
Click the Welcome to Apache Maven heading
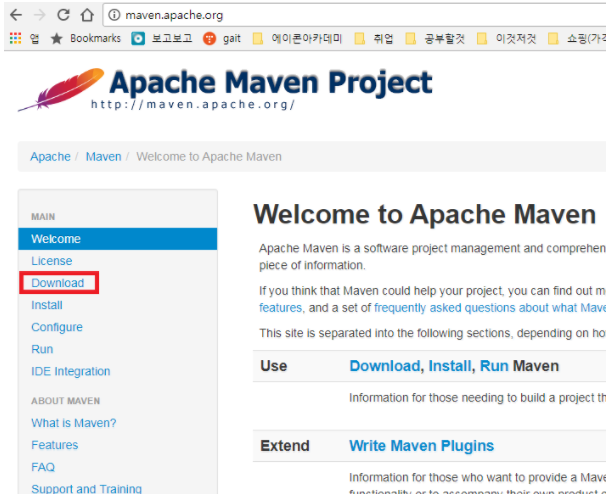425,214
